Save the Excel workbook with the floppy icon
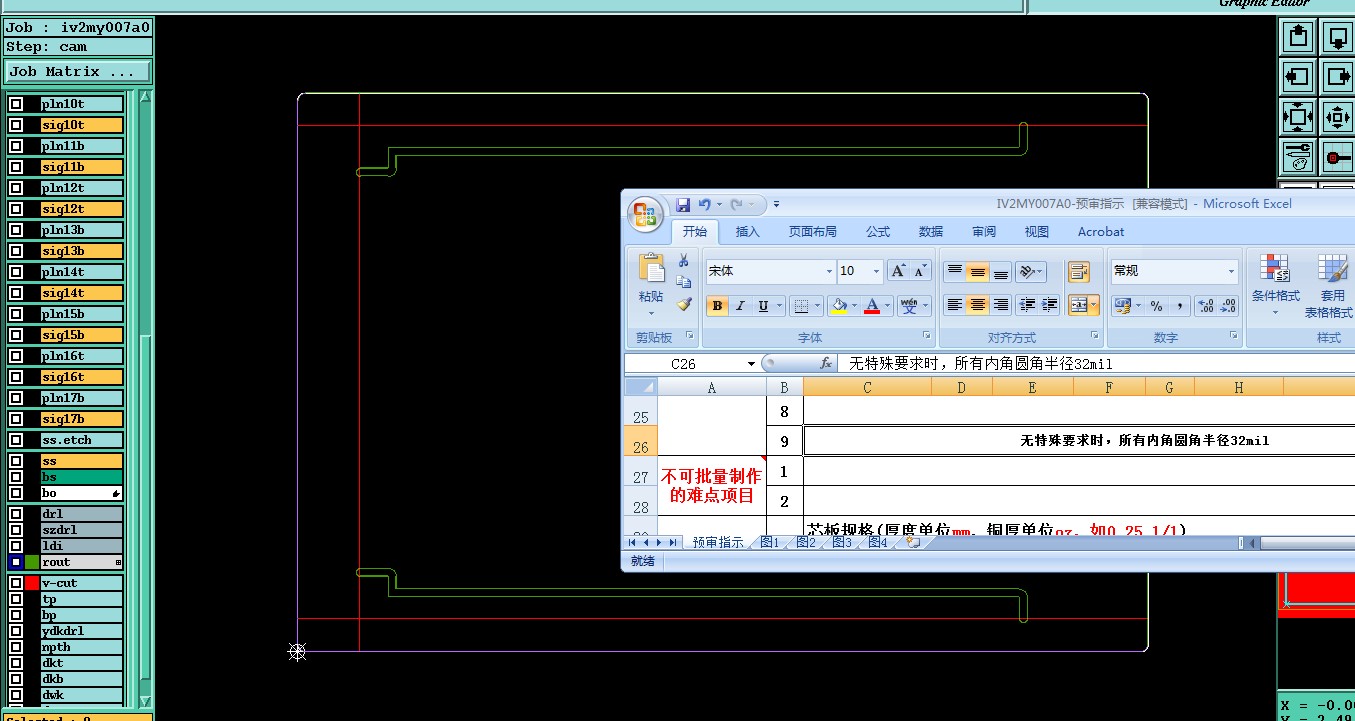This screenshot has height=721, width=1355. [x=683, y=204]
